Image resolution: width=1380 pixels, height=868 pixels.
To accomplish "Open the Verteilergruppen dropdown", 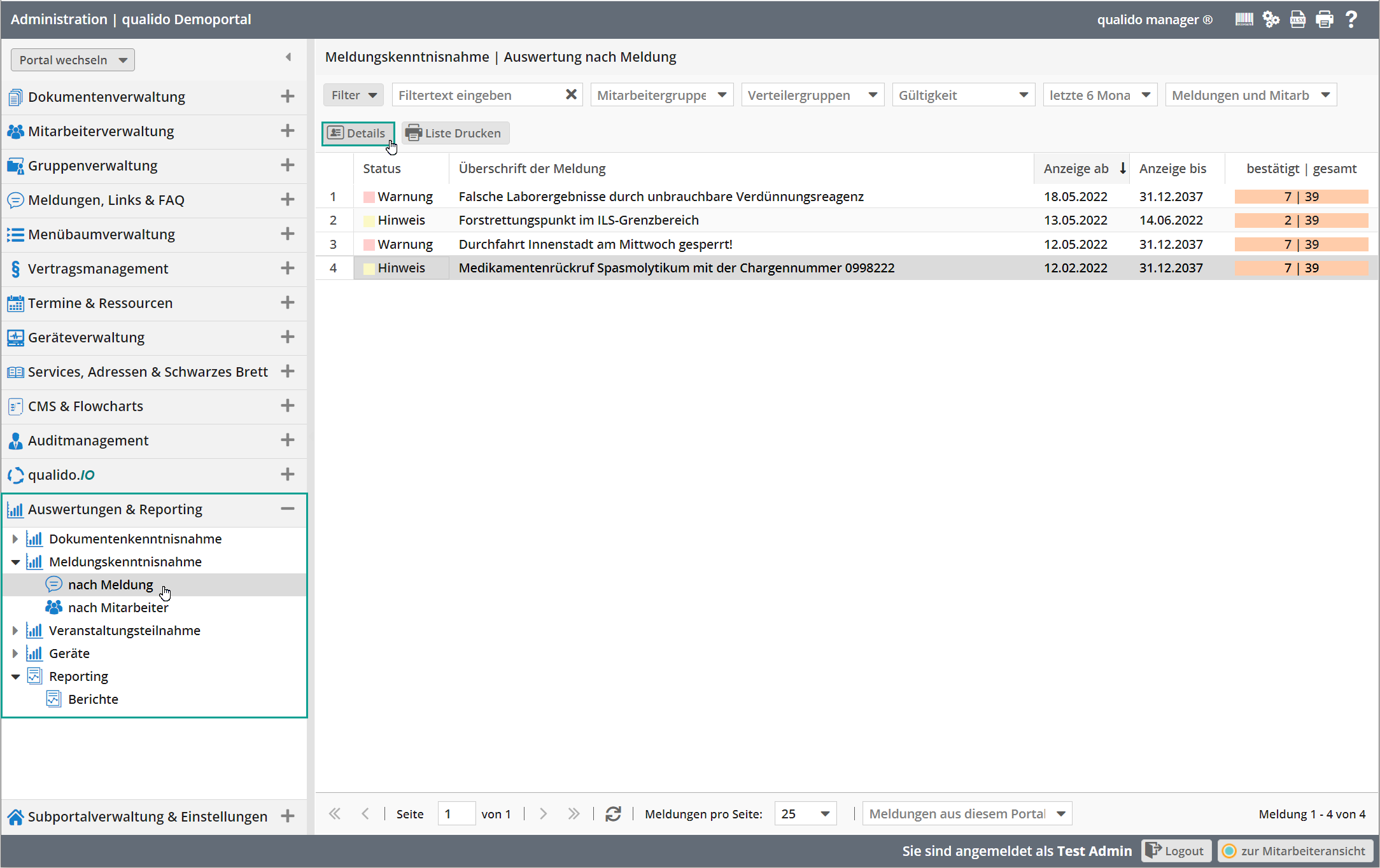I will click(813, 95).
